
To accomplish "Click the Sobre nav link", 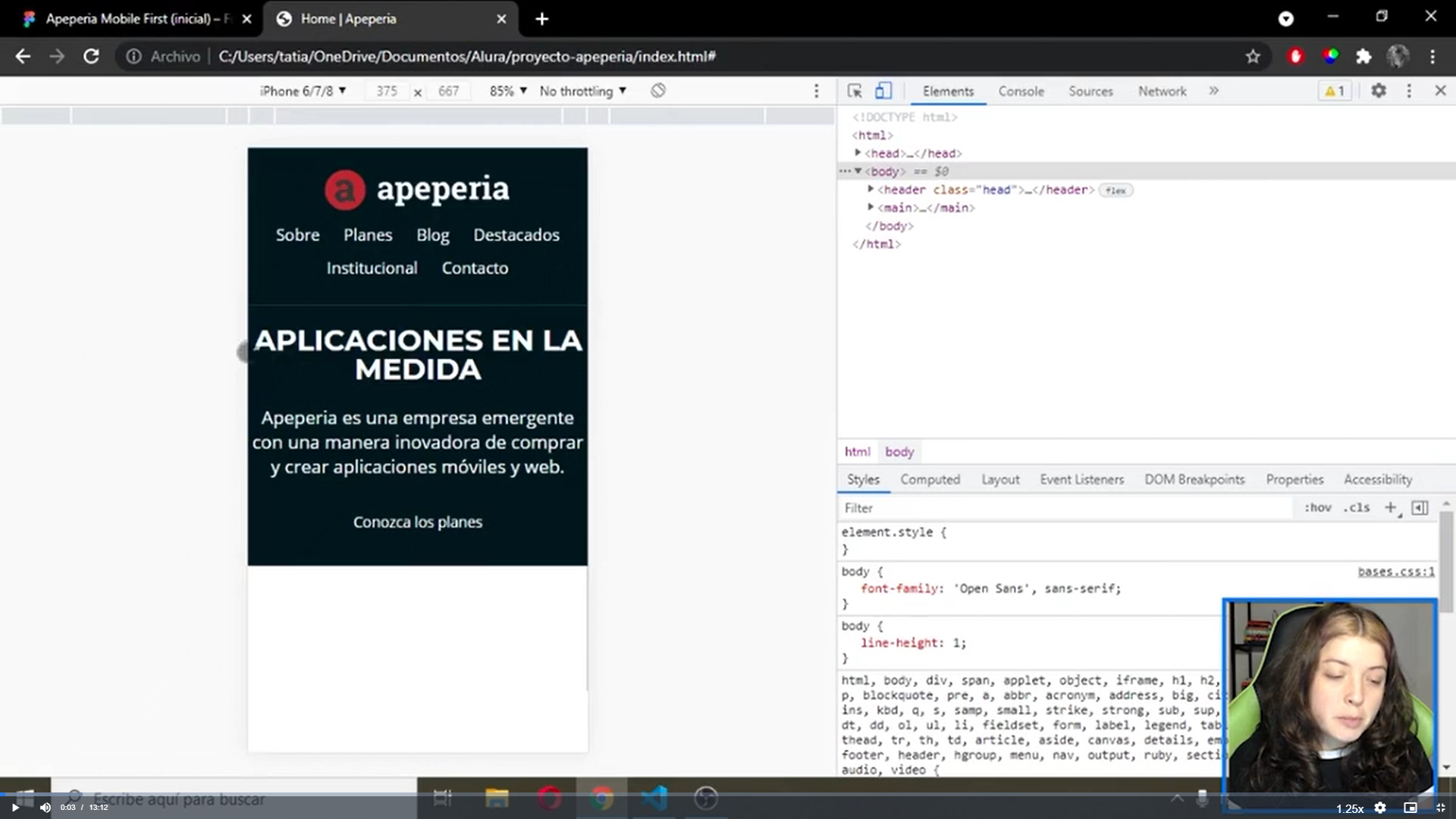I will click(x=297, y=235).
